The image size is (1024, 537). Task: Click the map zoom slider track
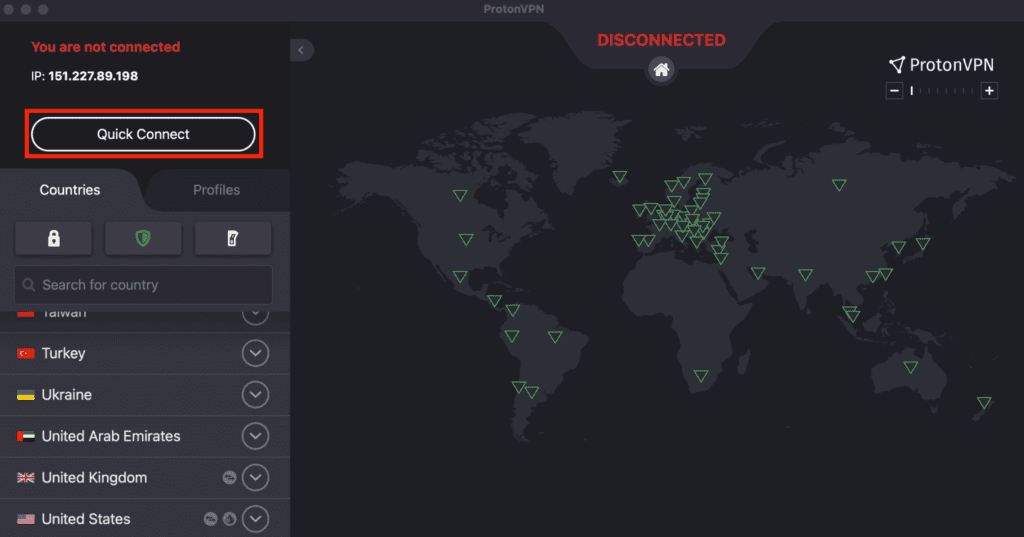pos(942,91)
